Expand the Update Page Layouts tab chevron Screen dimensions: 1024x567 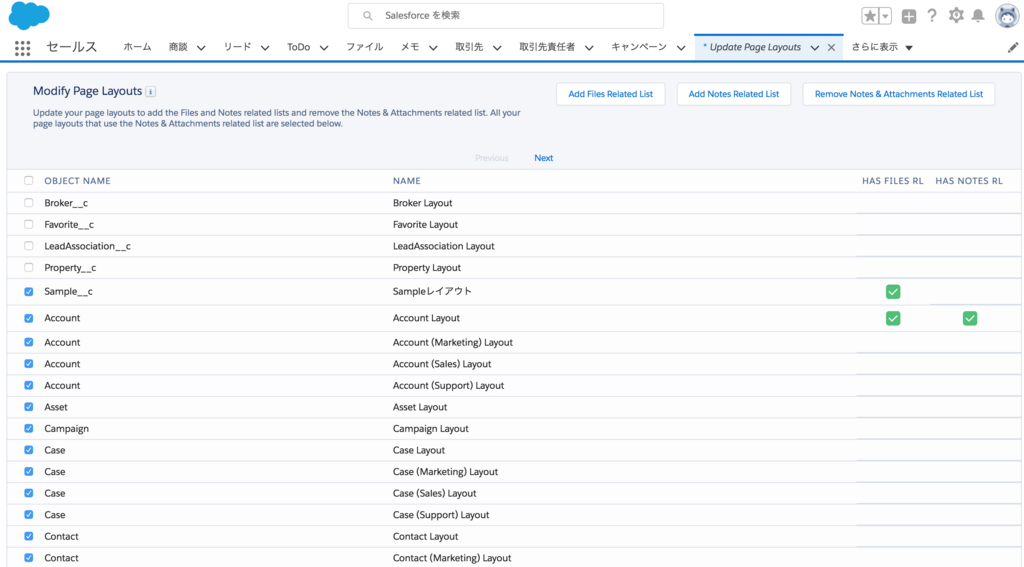click(815, 48)
